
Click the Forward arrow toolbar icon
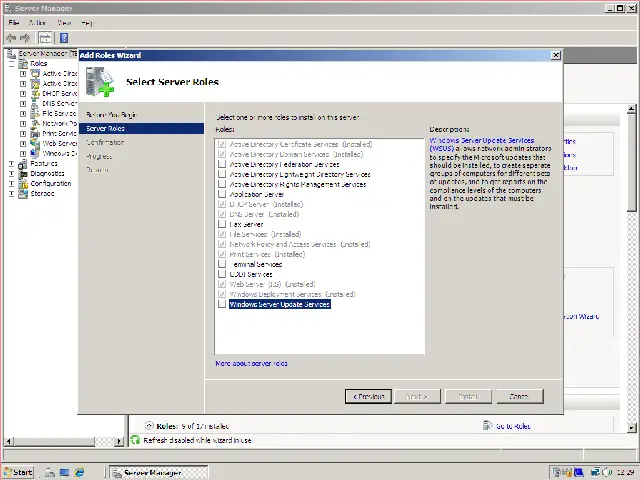coord(25,38)
